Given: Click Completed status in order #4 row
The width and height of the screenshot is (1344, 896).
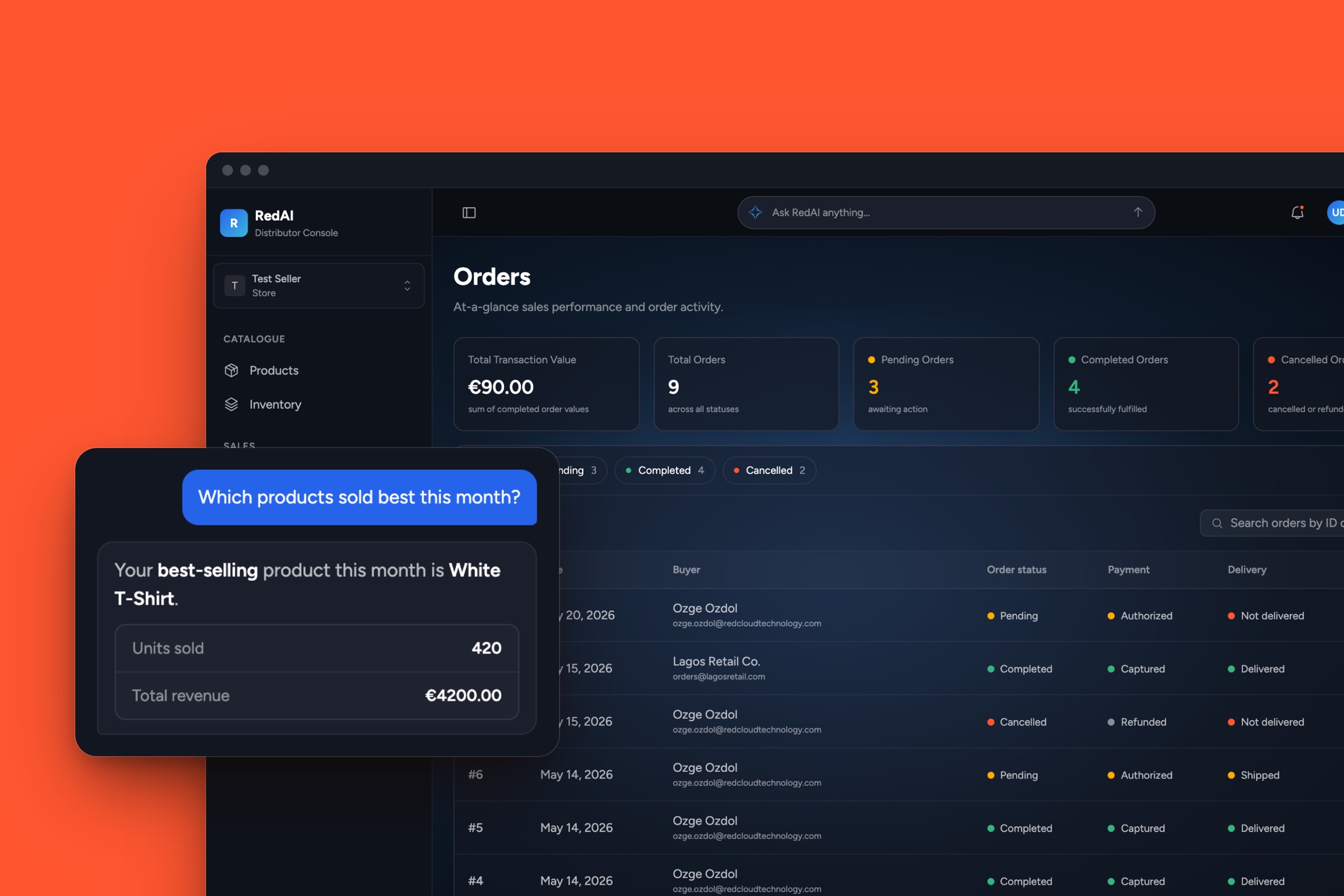Looking at the screenshot, I should click(x=1019, y=881).
